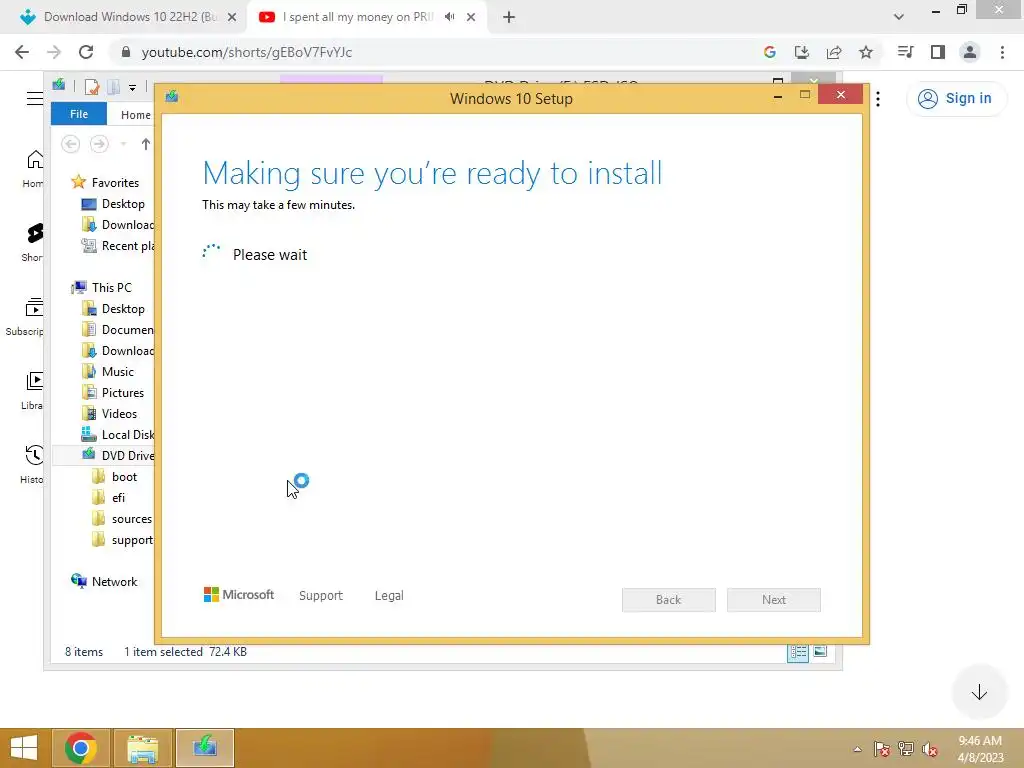This screenshot has height=768, width=1024.
Task: Close the YouTube tab
Action: tap(471, 17)
